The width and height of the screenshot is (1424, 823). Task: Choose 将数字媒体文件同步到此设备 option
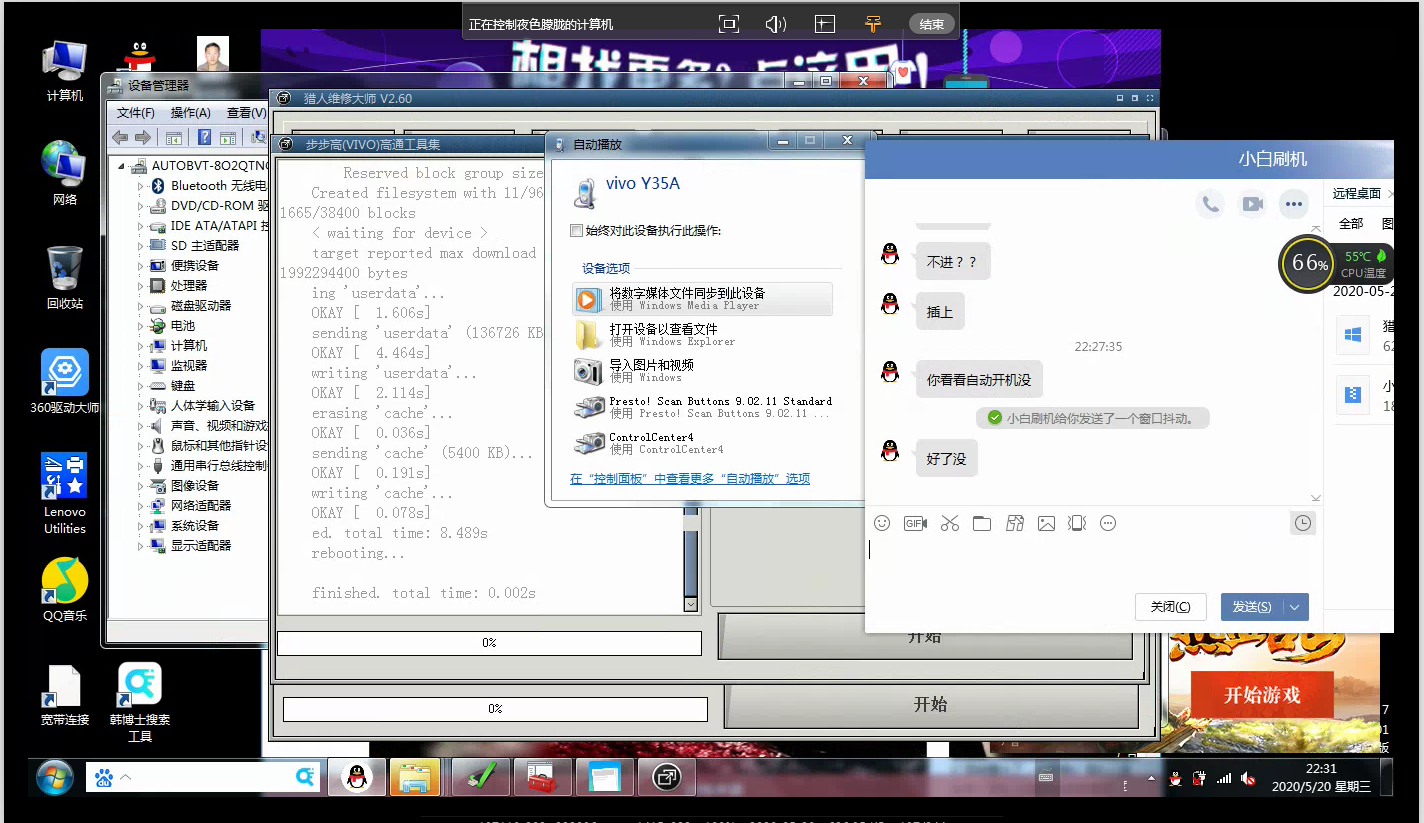(702, 298)
